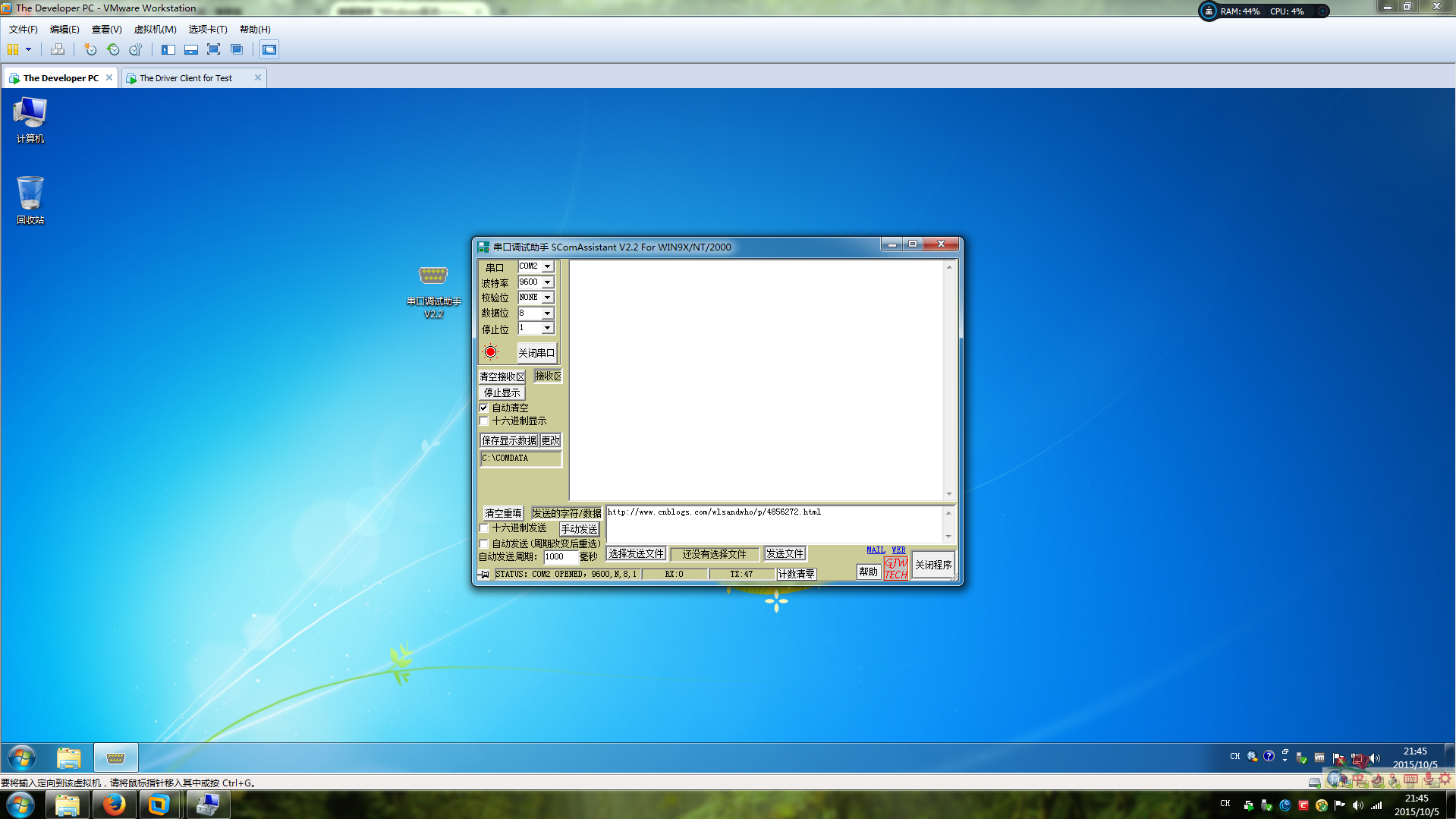Click the 发送文件 button
Screen dimensions: 1456x819
pyautogui.click(x=785, y=554)
